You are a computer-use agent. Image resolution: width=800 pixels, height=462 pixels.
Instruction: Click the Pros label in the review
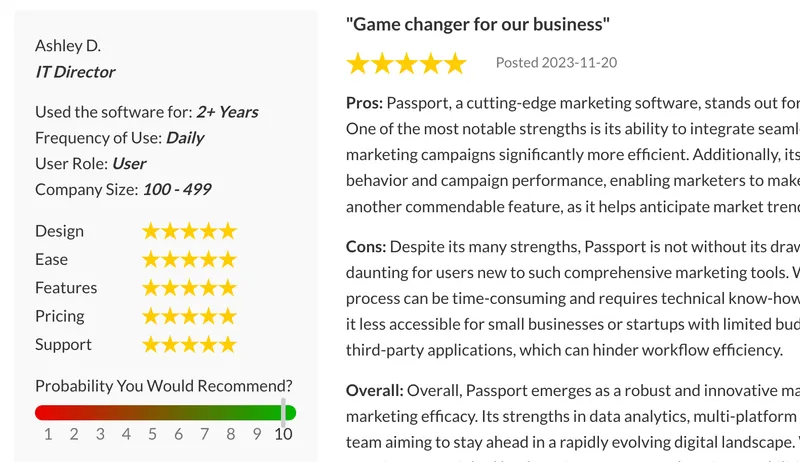[364, 102]
